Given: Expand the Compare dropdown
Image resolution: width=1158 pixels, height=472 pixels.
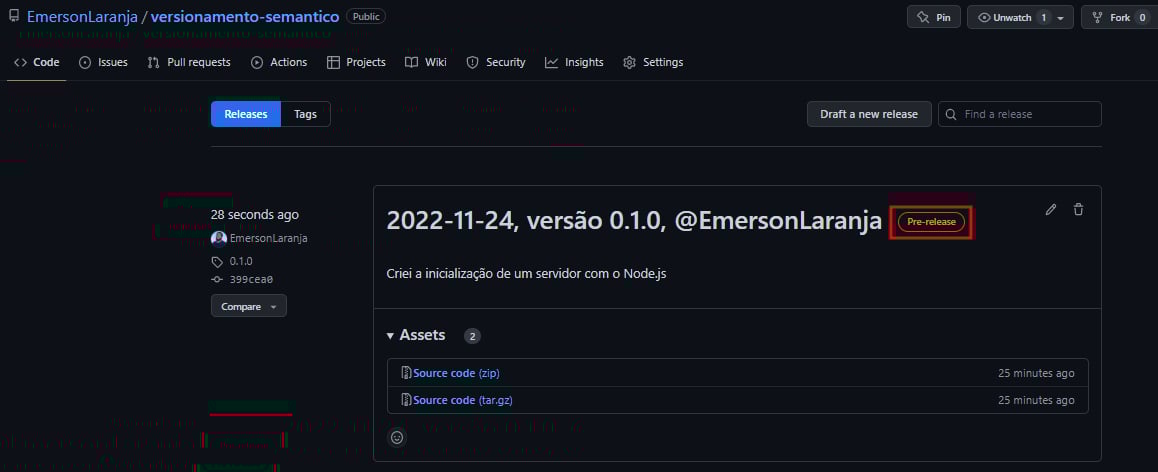Looking at the screenshot, I should 249,306.
